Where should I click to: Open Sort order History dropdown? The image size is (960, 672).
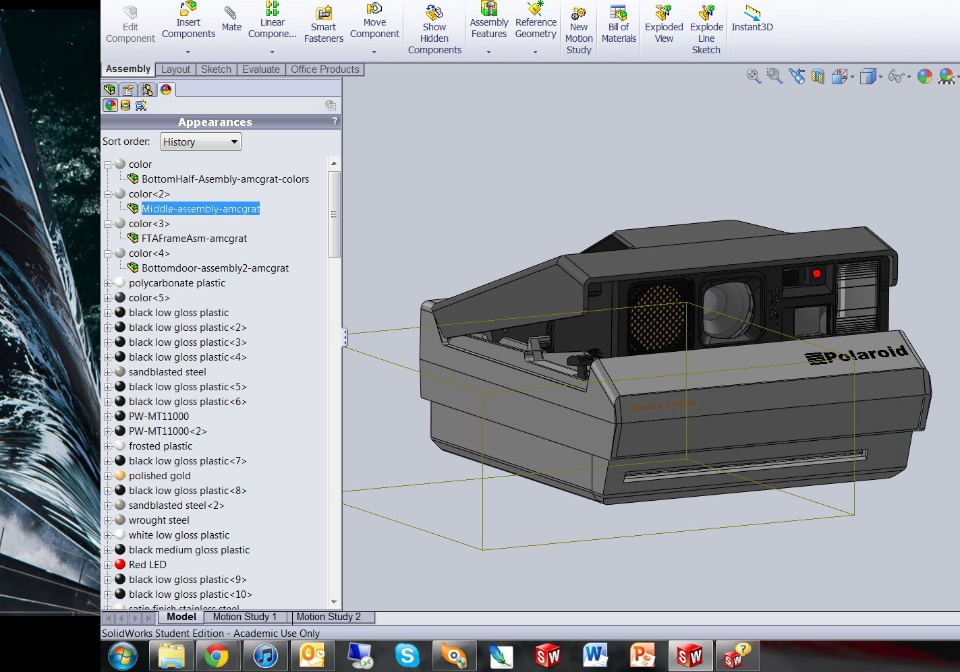coord(201,141)
